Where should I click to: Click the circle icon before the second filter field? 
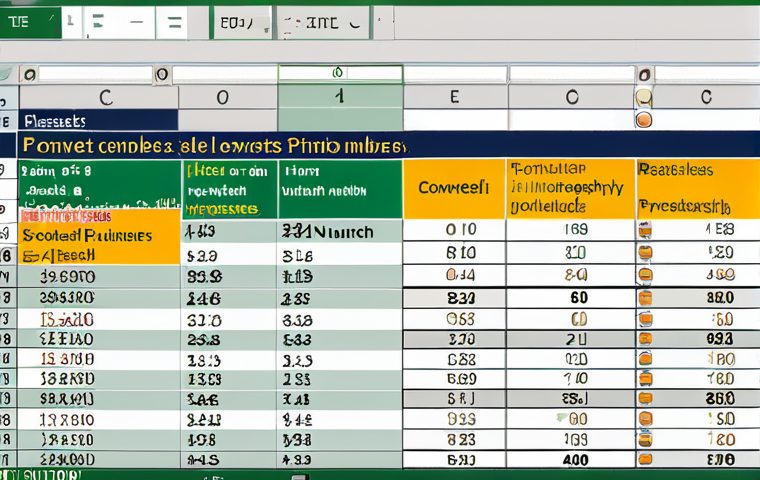pyautogui.click(x=162, y=74)
